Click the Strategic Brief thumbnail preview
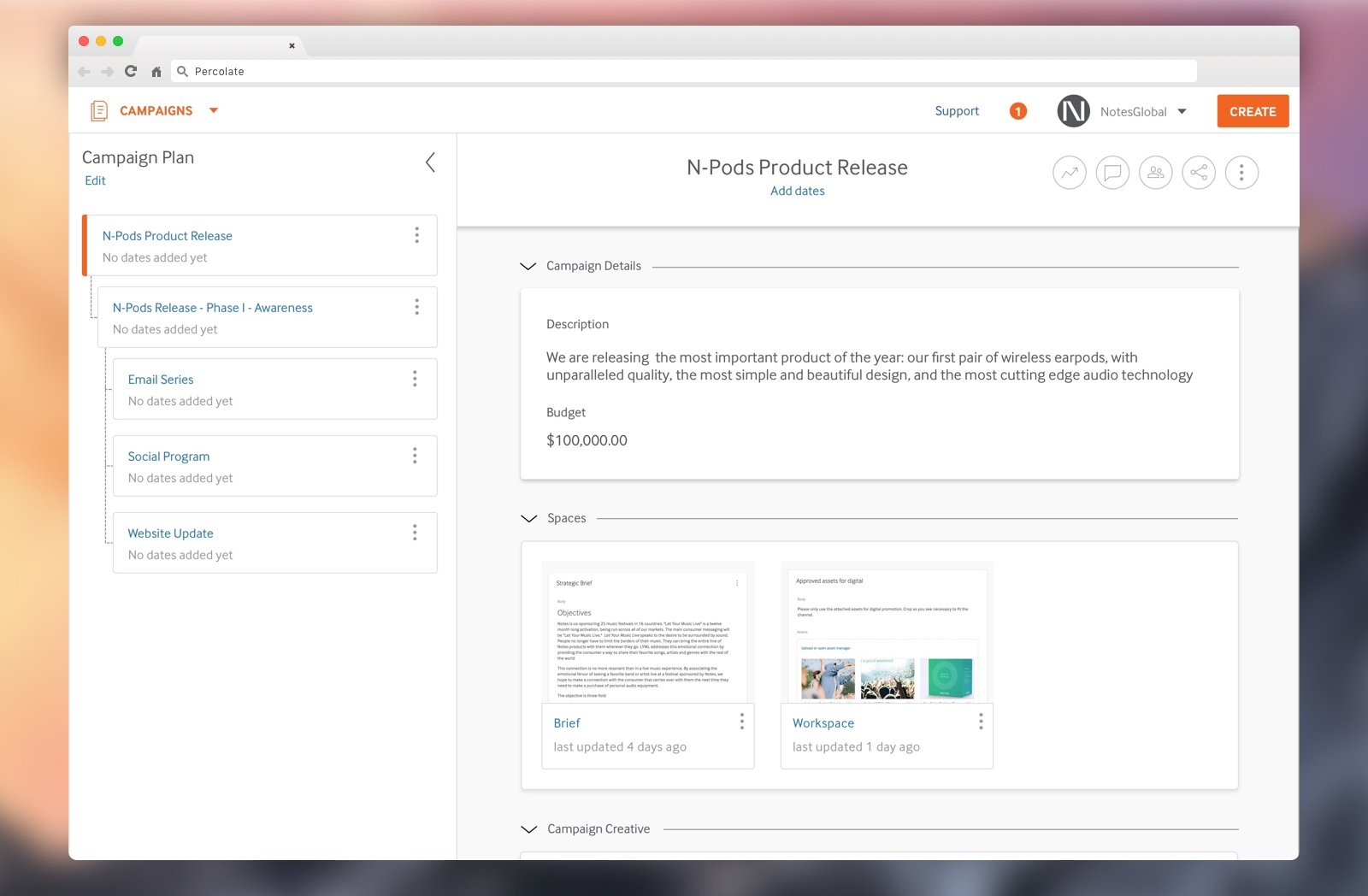 648,633
